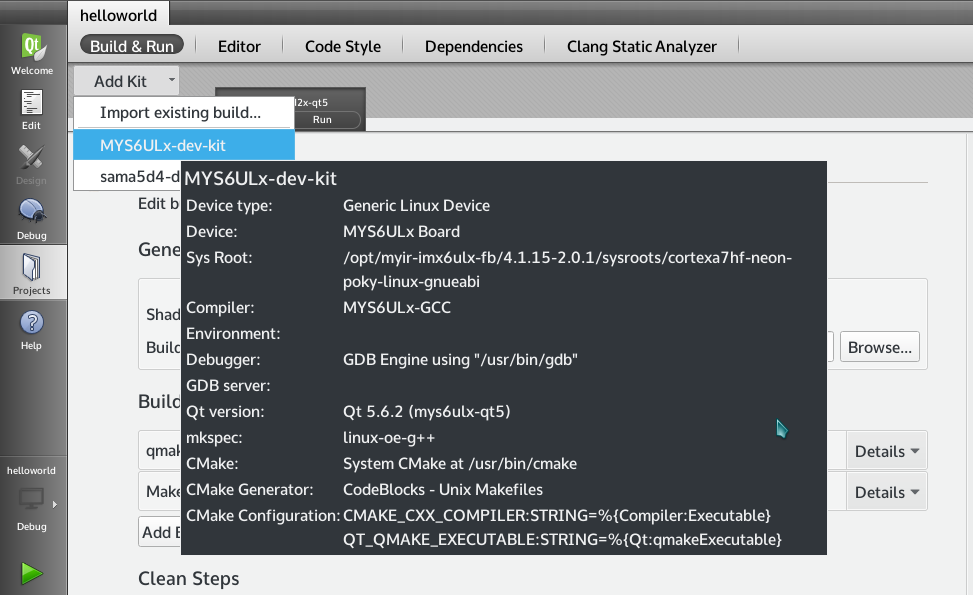Click the MYS6ULx-dev-kit tooltip title
Image resolution: width=973 pixels, height=595 pixels.
pos(261,179)
